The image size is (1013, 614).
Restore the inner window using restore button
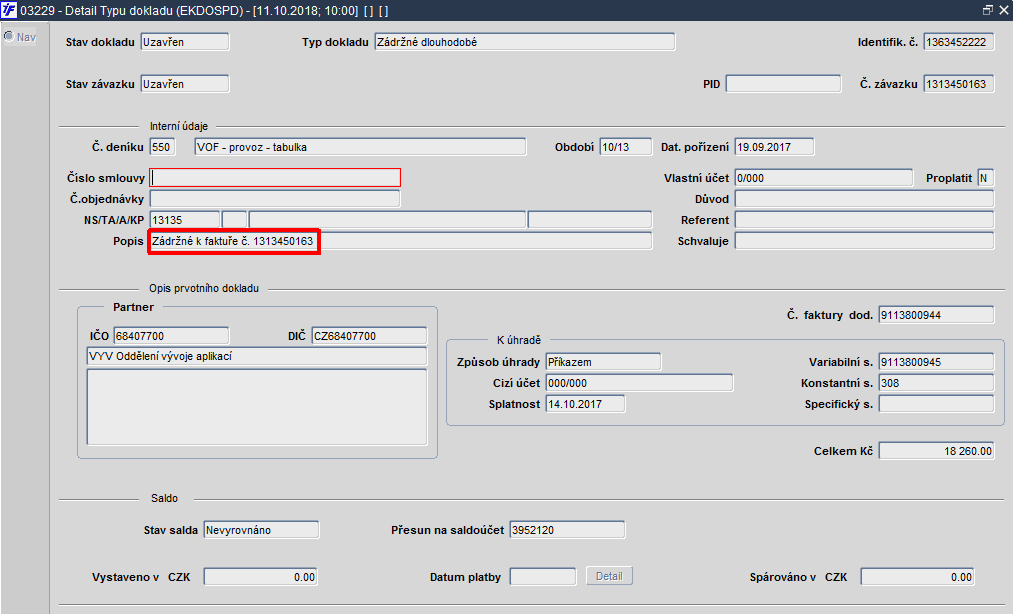[x=988, y=10]
